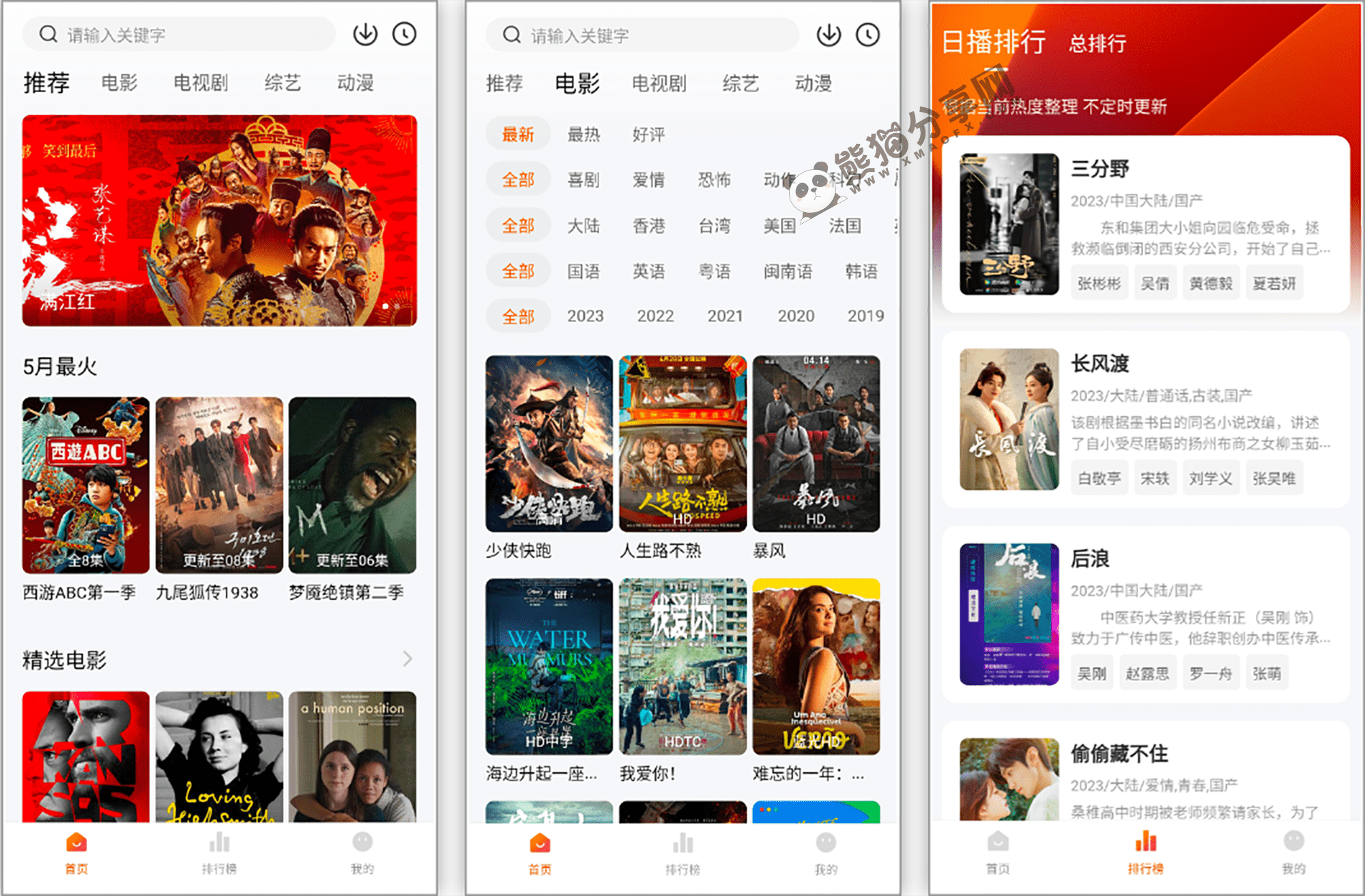Open downloads icon in left screen header
Viewport: 1365px width, 896px height.
365,33
